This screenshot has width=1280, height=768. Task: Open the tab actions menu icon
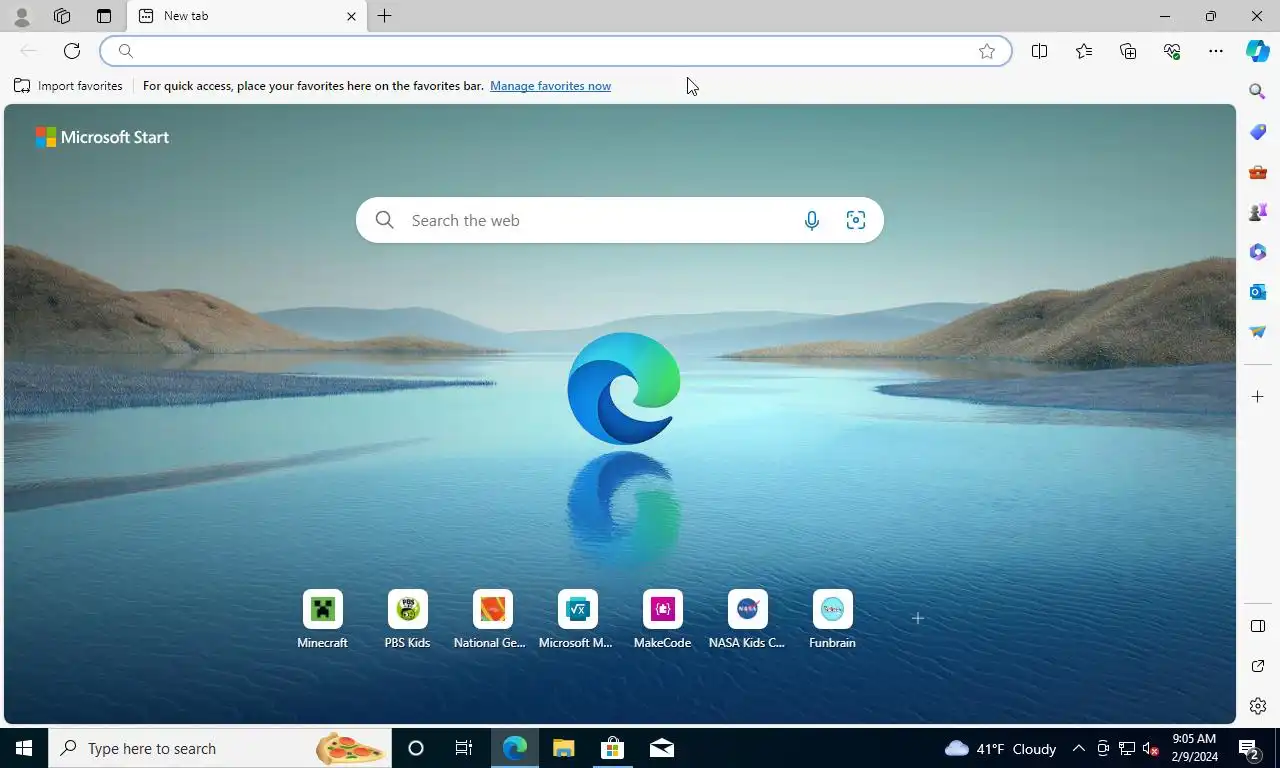(104, 16)
